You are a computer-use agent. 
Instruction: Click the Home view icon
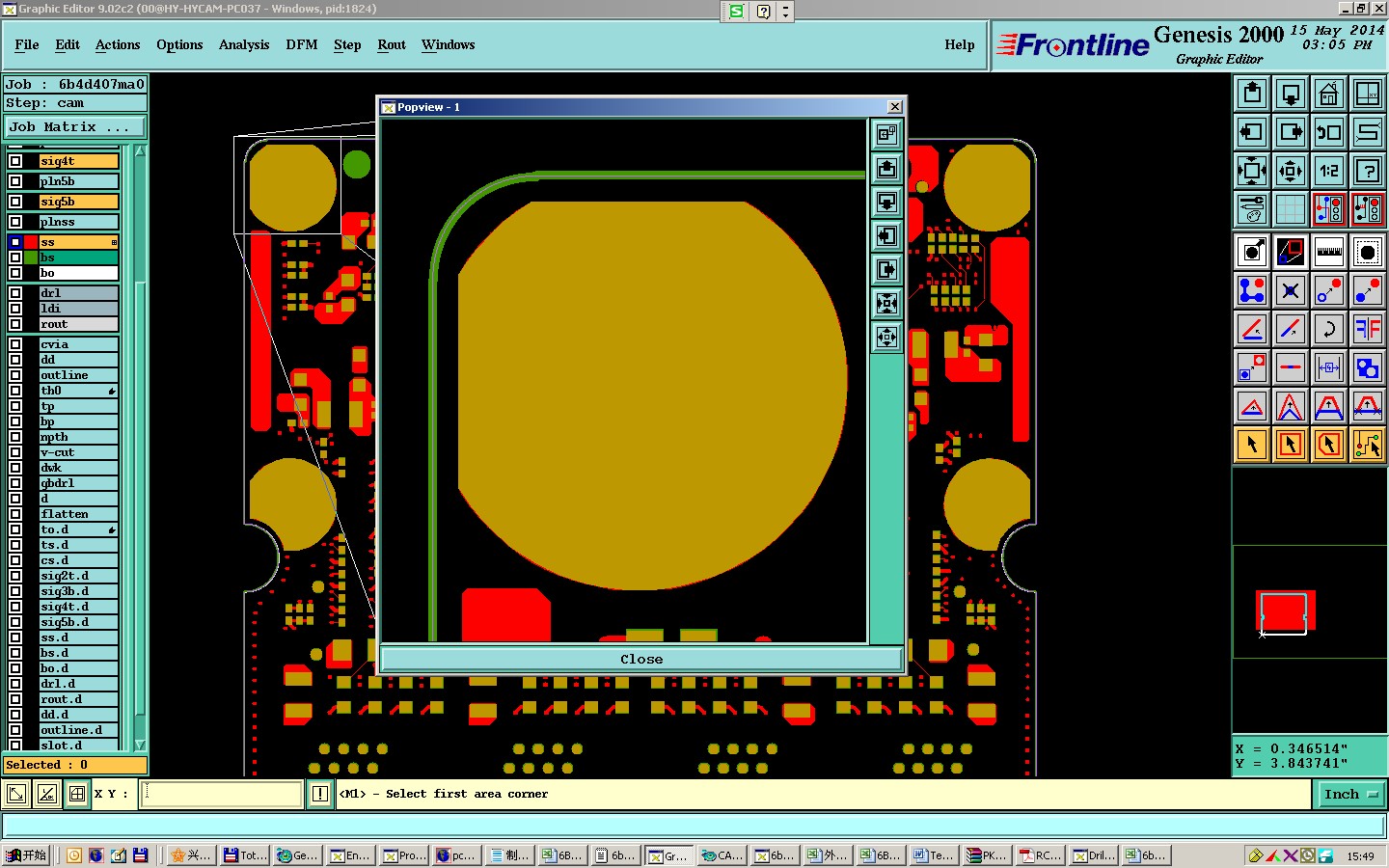(x=1329, y=94)
